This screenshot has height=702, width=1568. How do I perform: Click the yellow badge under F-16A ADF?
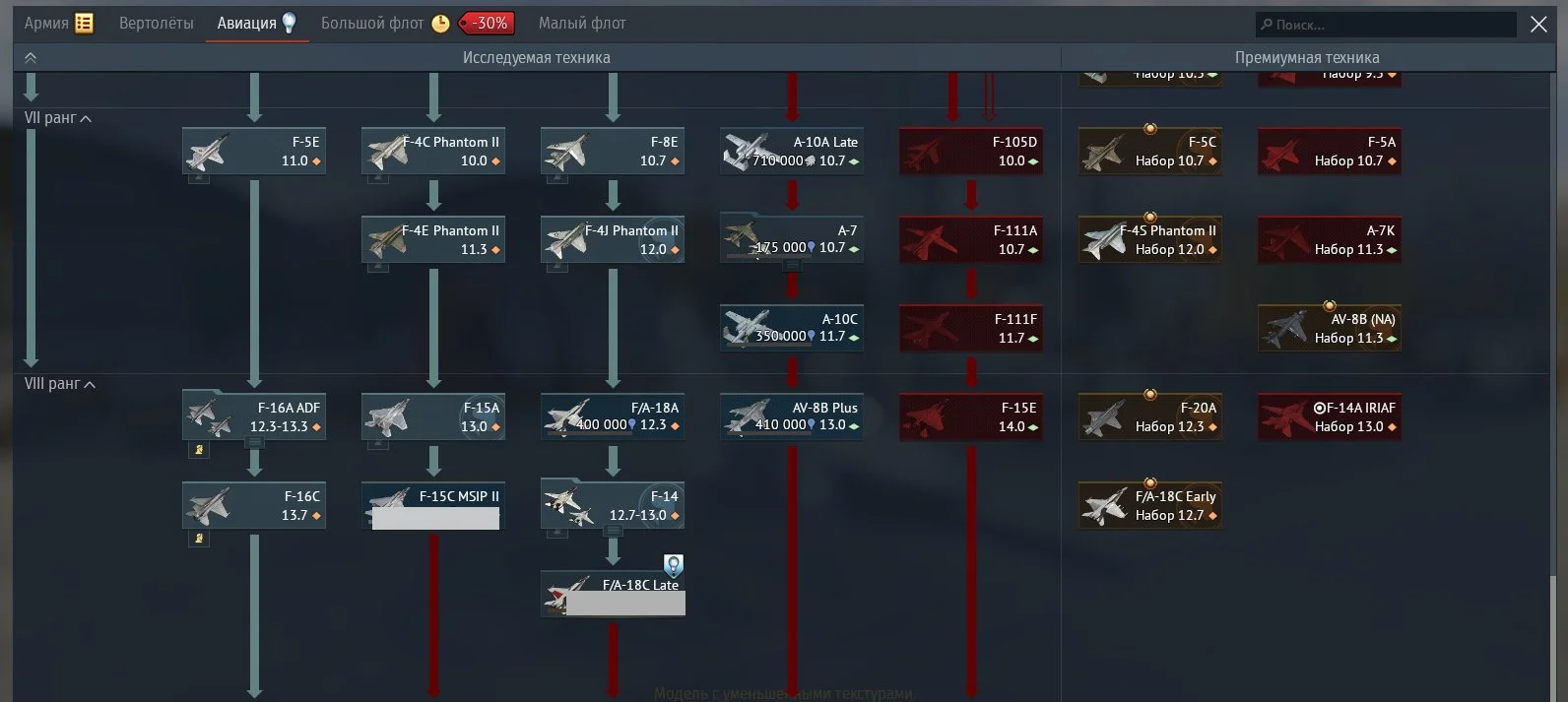pos(199,450)
